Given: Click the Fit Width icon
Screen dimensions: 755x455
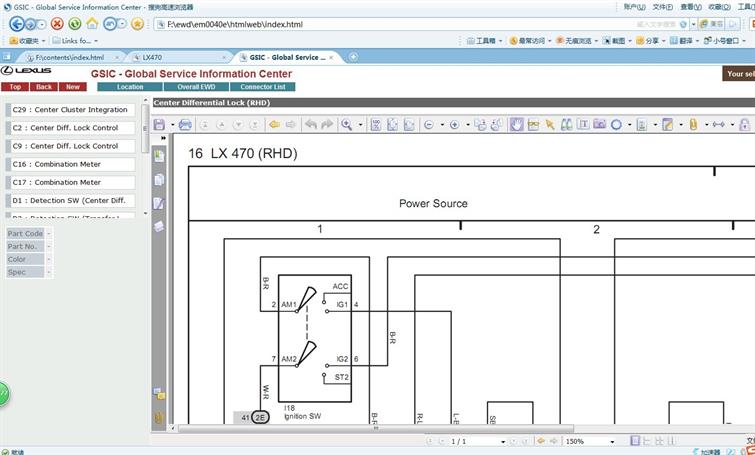Looking at the screenshot, I should 409,125.
